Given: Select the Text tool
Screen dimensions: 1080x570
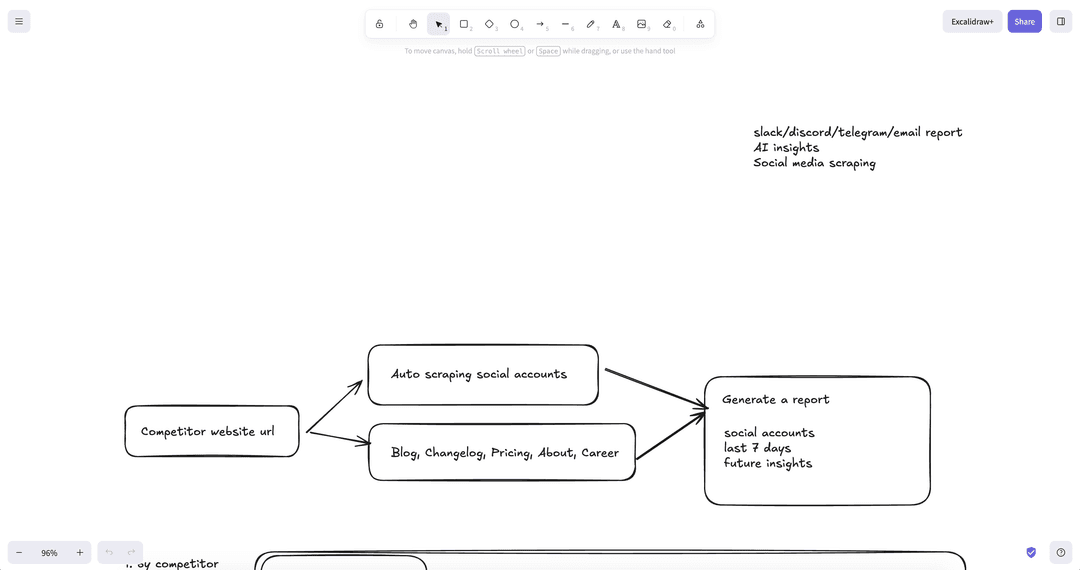Looking at the screenshot, I should pos(616,24).
